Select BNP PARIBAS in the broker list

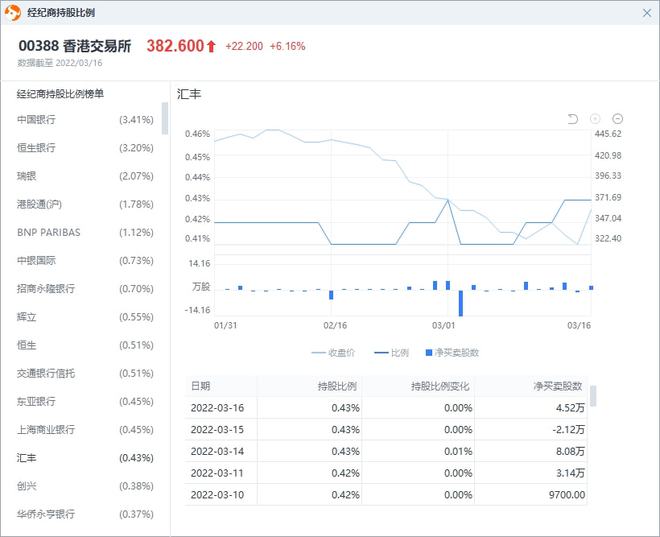point(85,232)
